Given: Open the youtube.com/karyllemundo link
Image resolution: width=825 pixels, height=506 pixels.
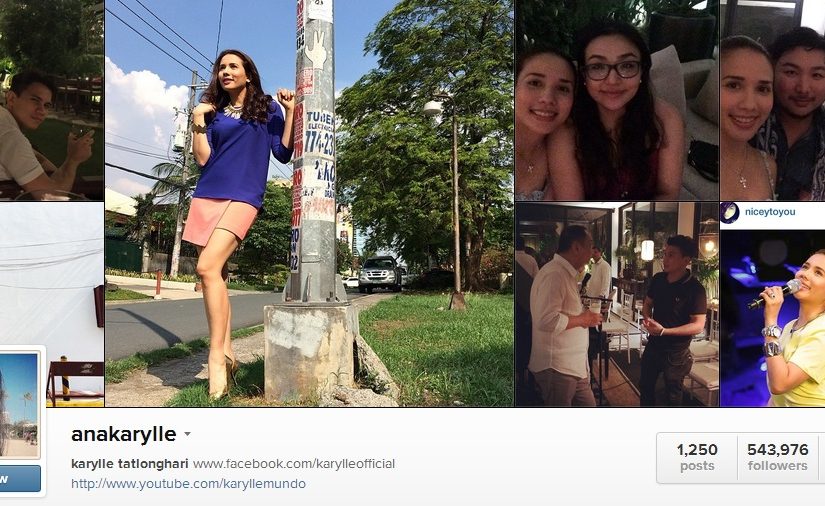Looking at the screenshot, I should tap(188, 483).
